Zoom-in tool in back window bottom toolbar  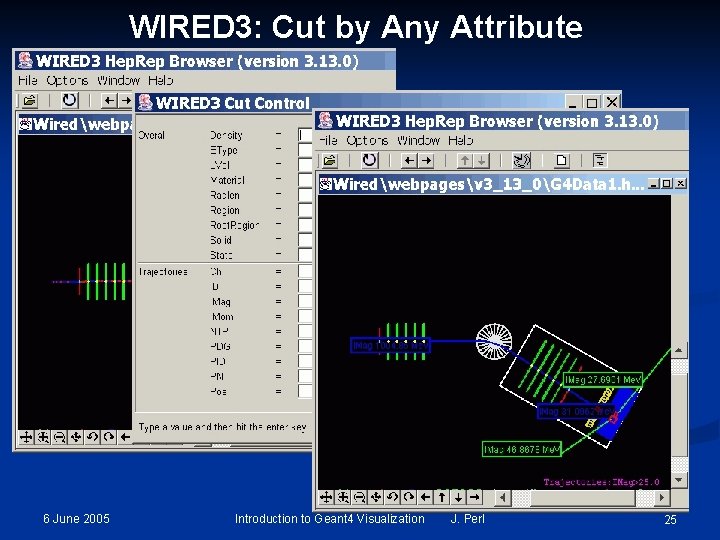(43, 437)
